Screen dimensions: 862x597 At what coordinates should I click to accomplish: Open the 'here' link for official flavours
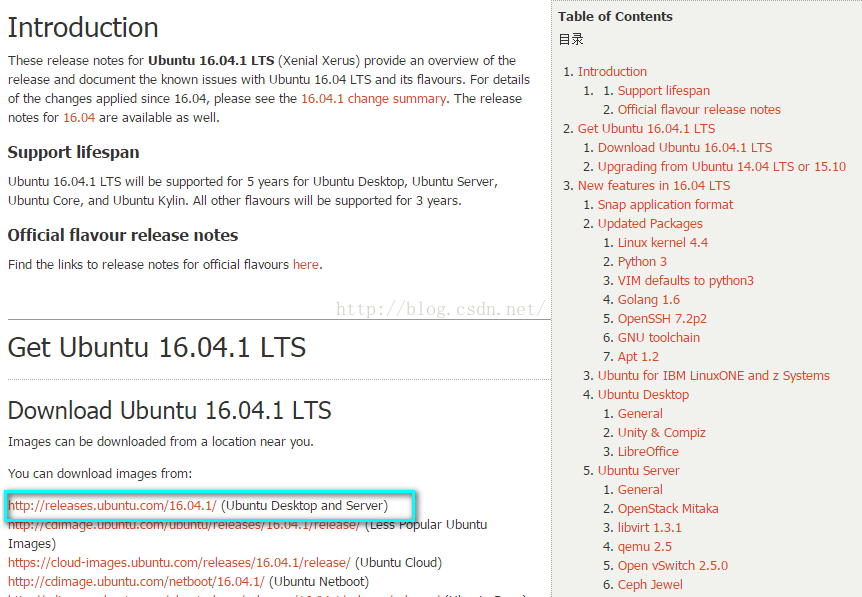tap(306, 264)
